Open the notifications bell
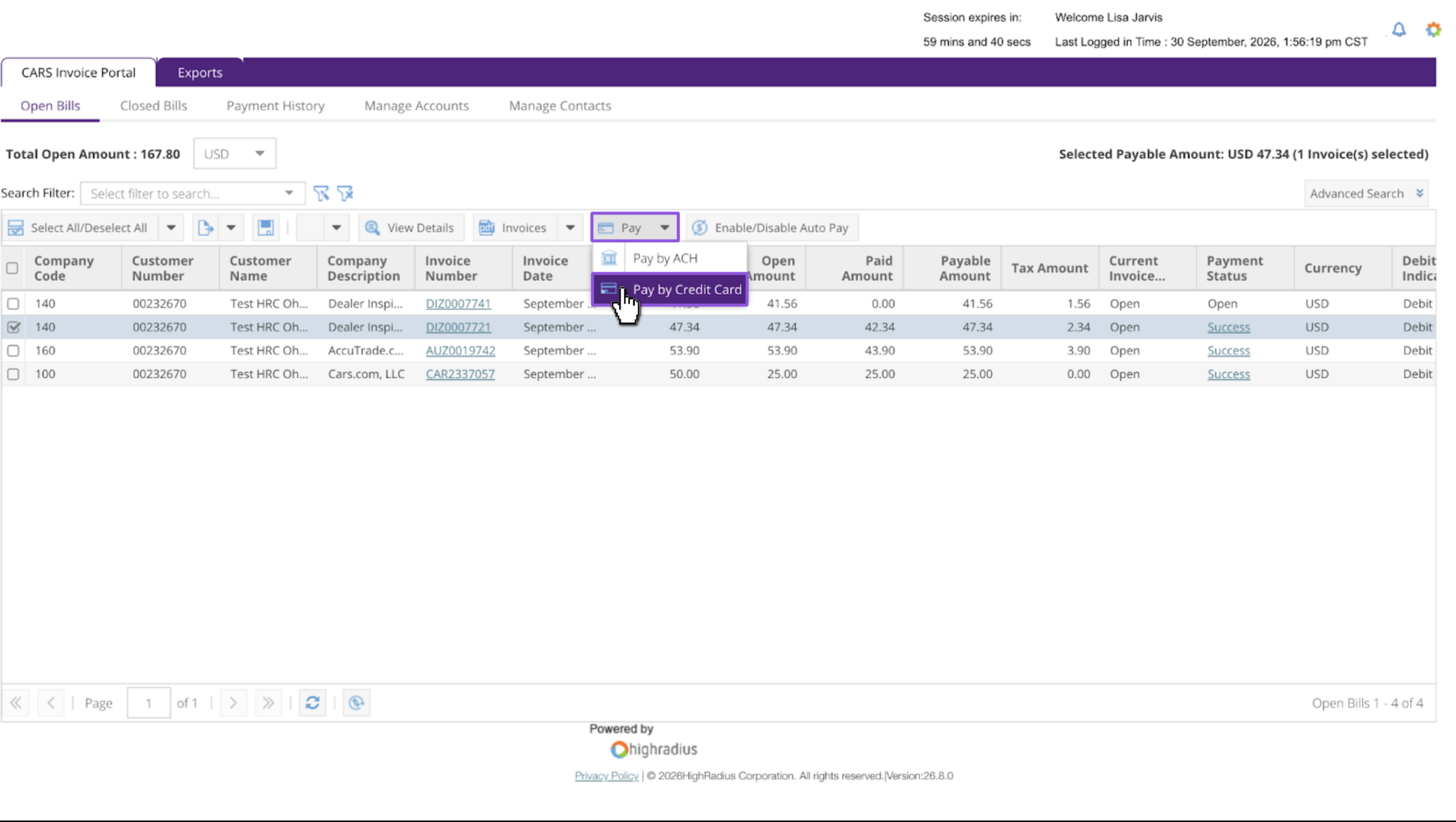The image size is (1456, 822). pyautogui.click(x=1399, y=30)
